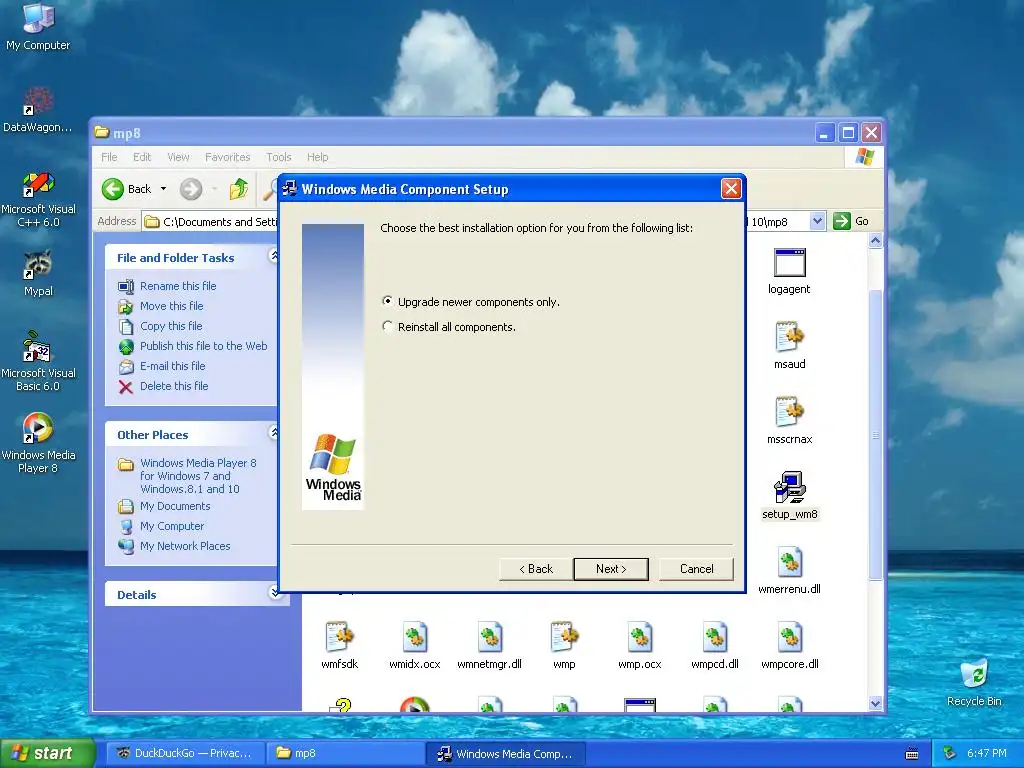Select the wmpcd.dll file icon
The image size is (1024, 768).
[x=714, y=637]
